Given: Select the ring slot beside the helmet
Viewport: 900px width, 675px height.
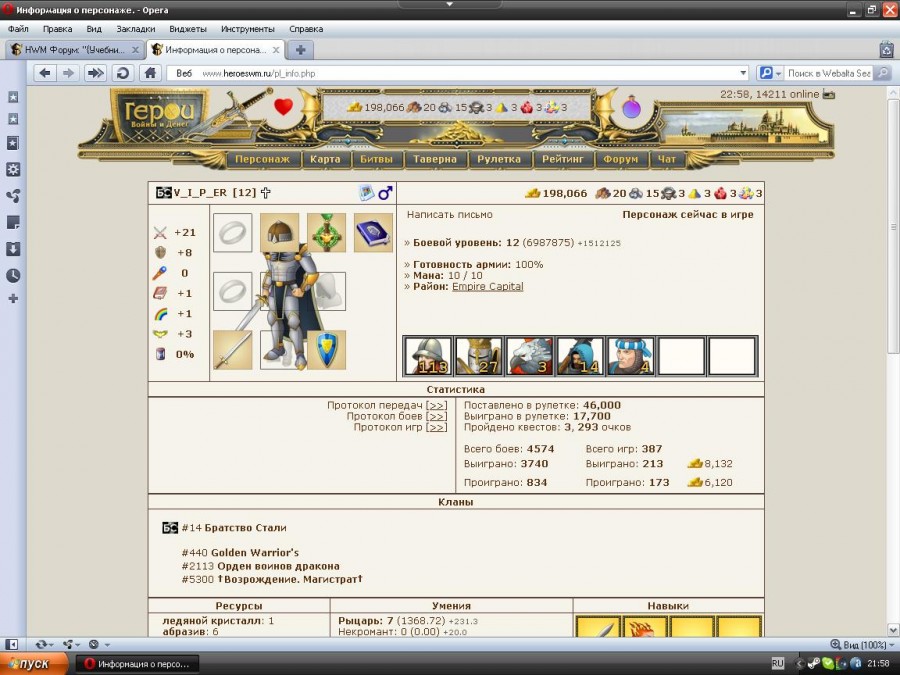Looking at the screenshot, I should 232,232.
